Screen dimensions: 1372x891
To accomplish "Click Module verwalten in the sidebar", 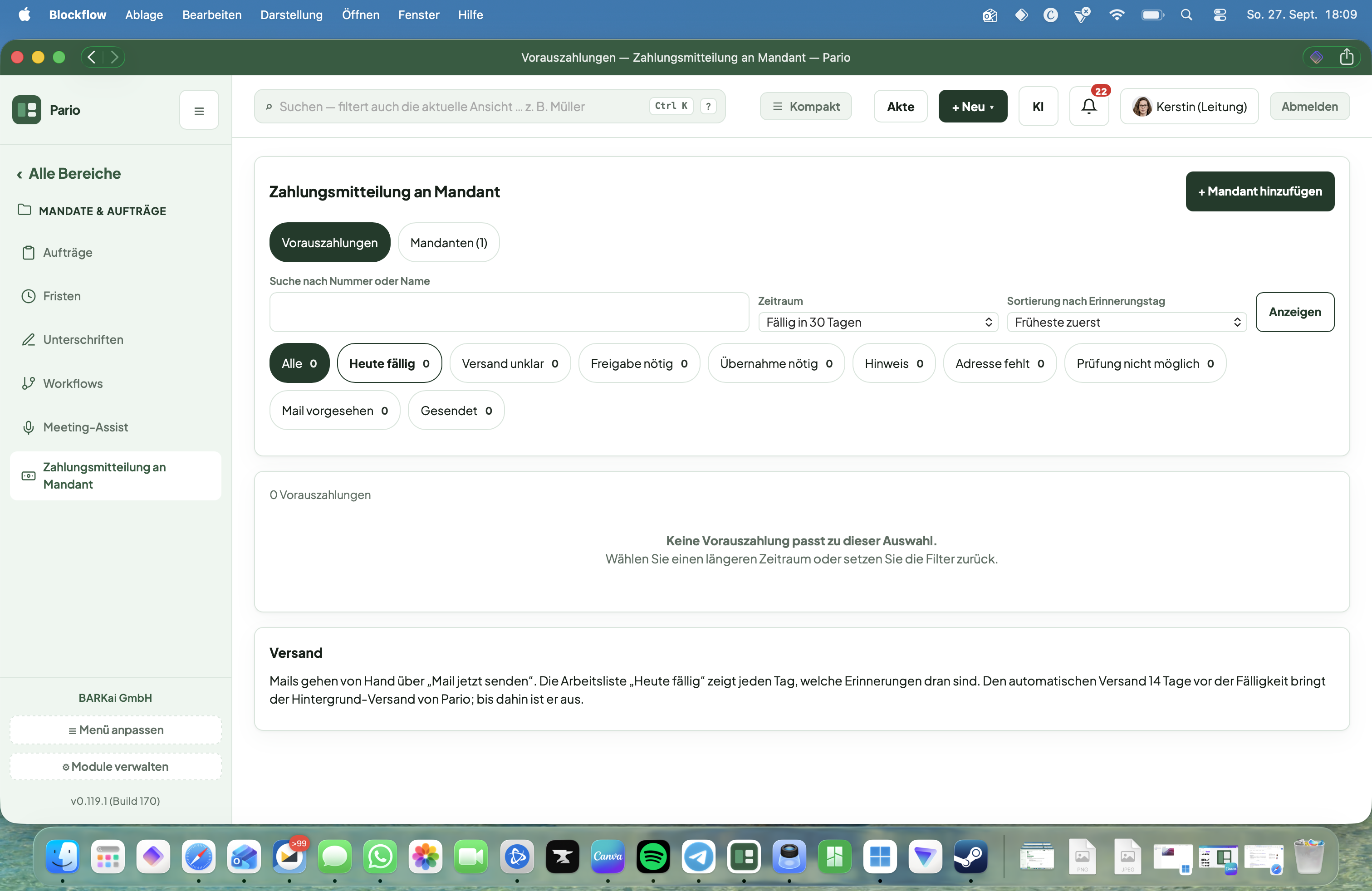I will click(115, 767).
